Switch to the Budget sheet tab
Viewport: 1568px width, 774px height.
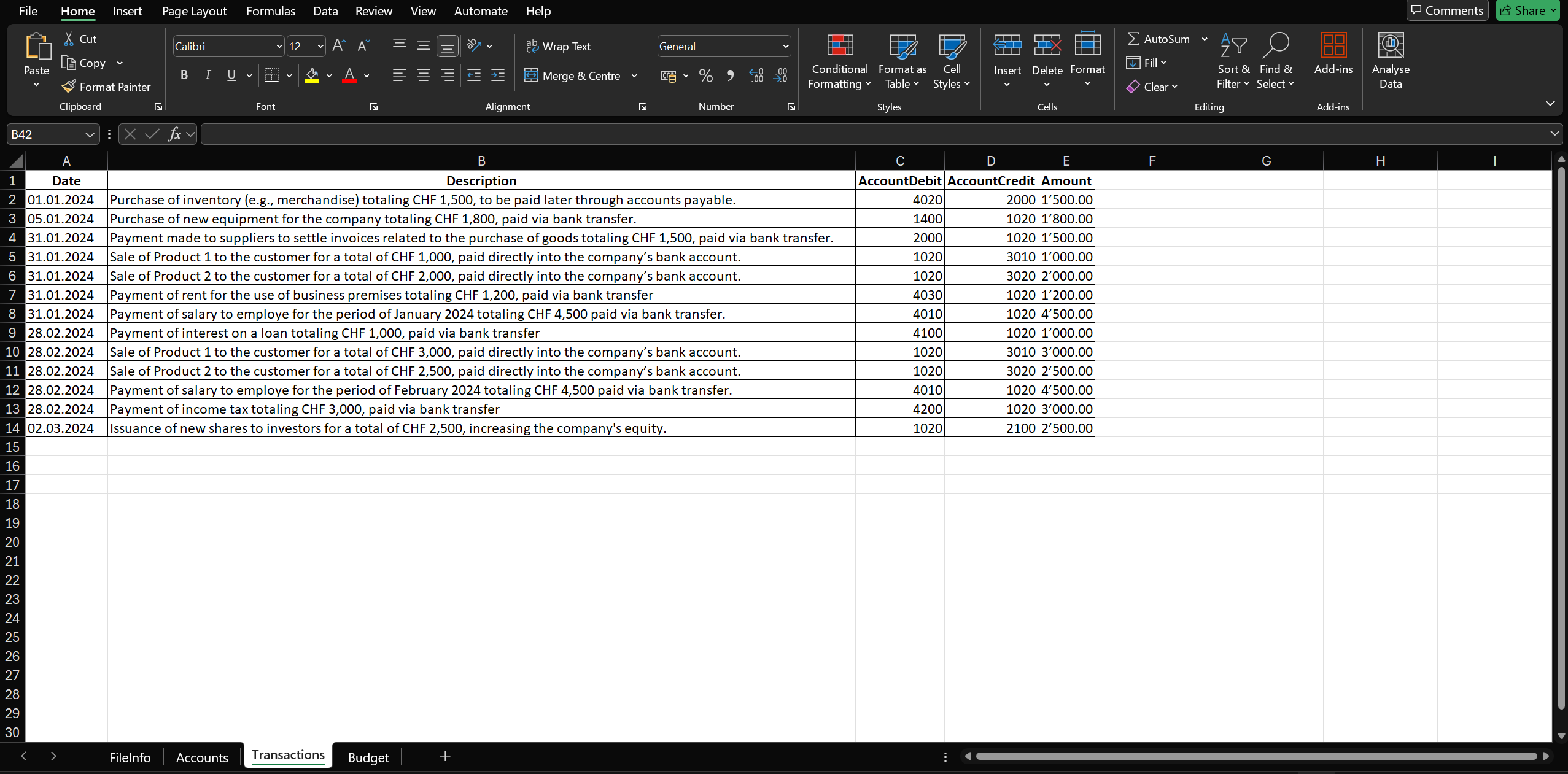368,757
